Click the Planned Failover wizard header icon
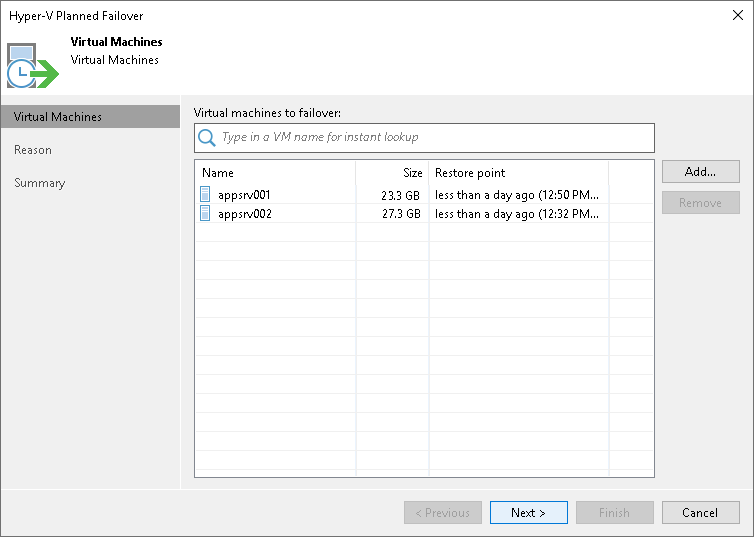Viewport: 754px width, 537px height. click(x=33, y=66)
